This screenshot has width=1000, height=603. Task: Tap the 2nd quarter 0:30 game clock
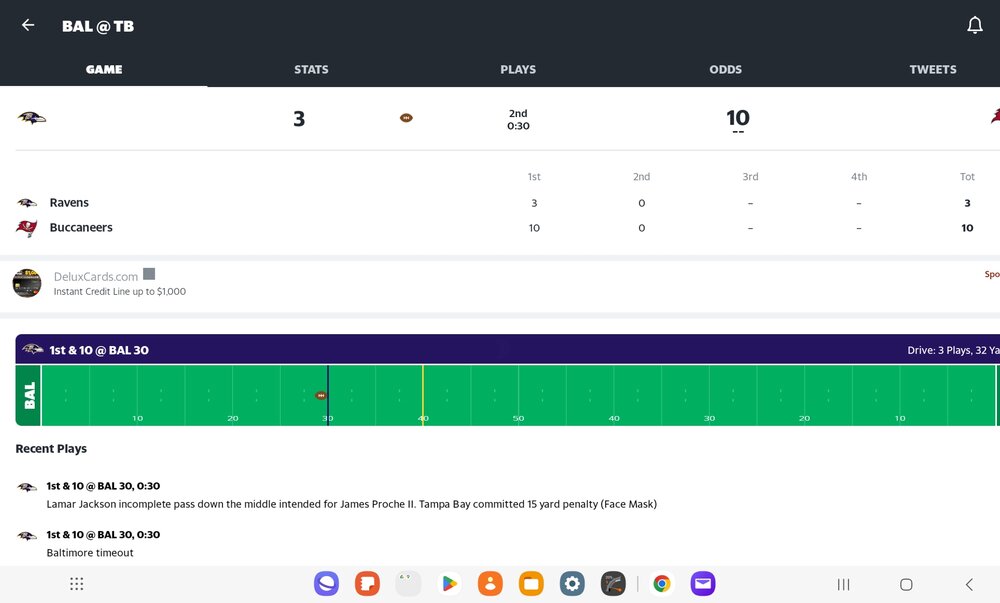[x=518, y=119]
